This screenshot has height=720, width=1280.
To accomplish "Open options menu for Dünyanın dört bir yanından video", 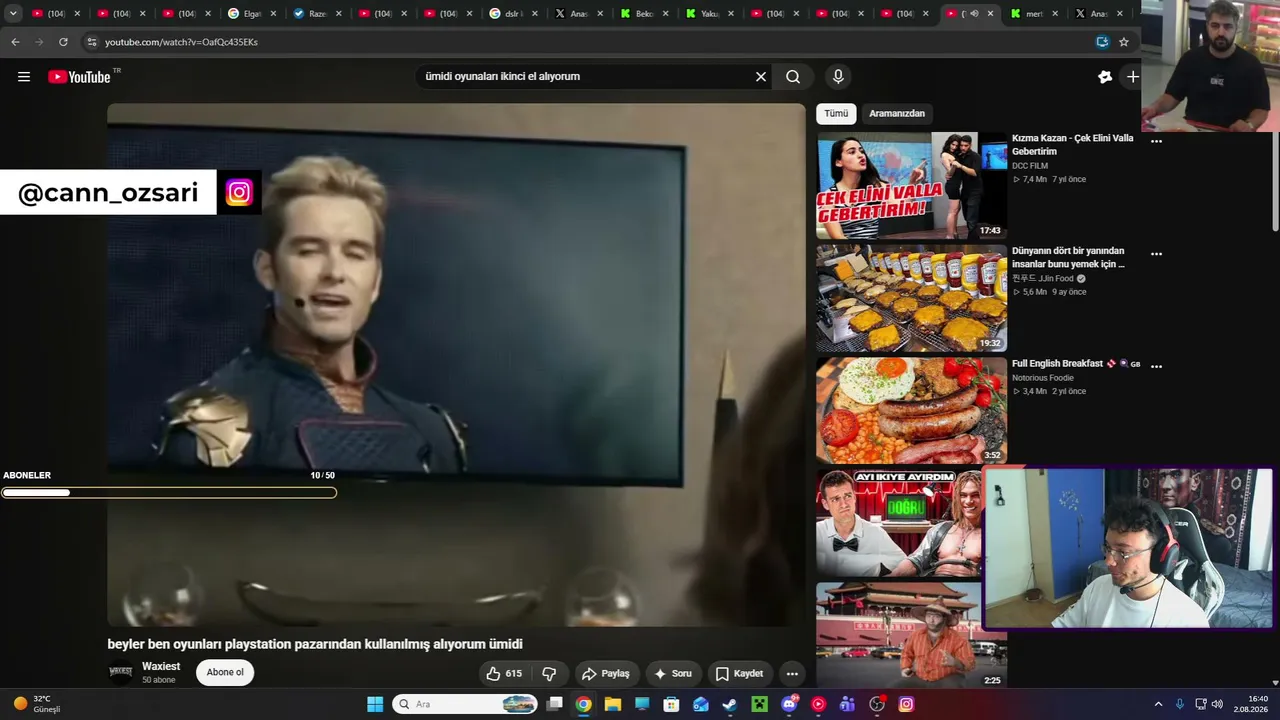I will [1156, 254].
